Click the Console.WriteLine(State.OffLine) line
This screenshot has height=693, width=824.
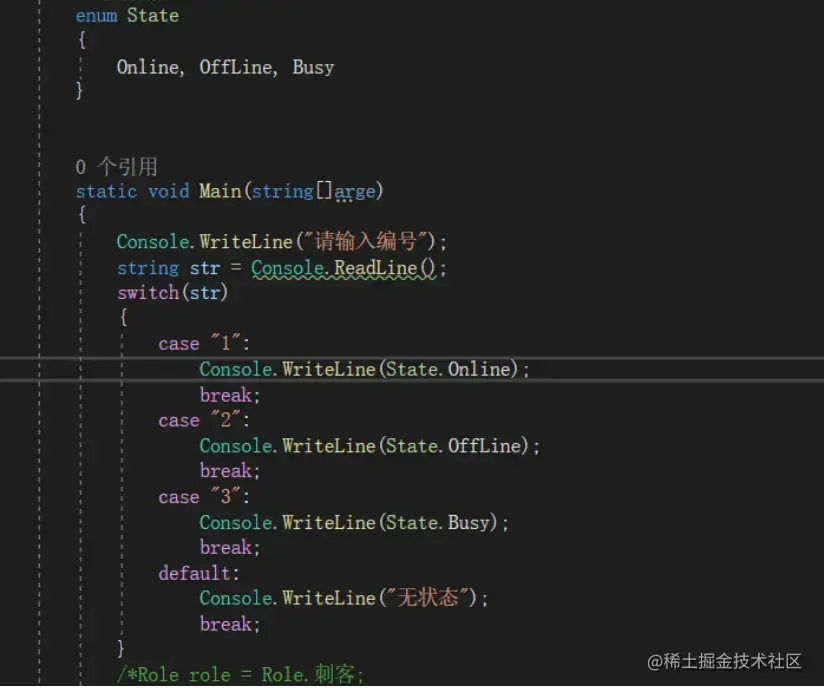click(369, 446)
